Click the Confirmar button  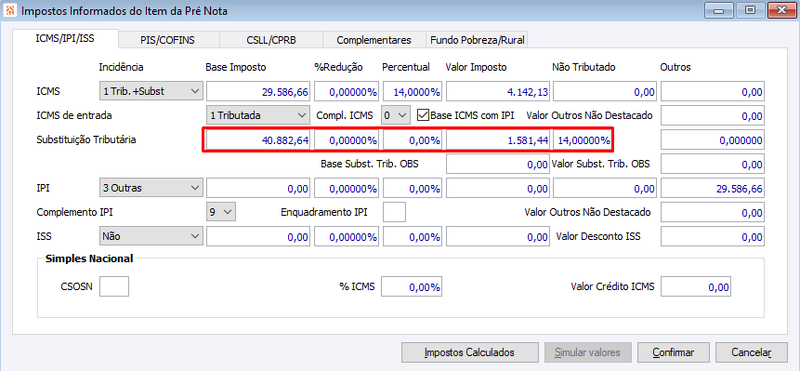click(673, 352)
